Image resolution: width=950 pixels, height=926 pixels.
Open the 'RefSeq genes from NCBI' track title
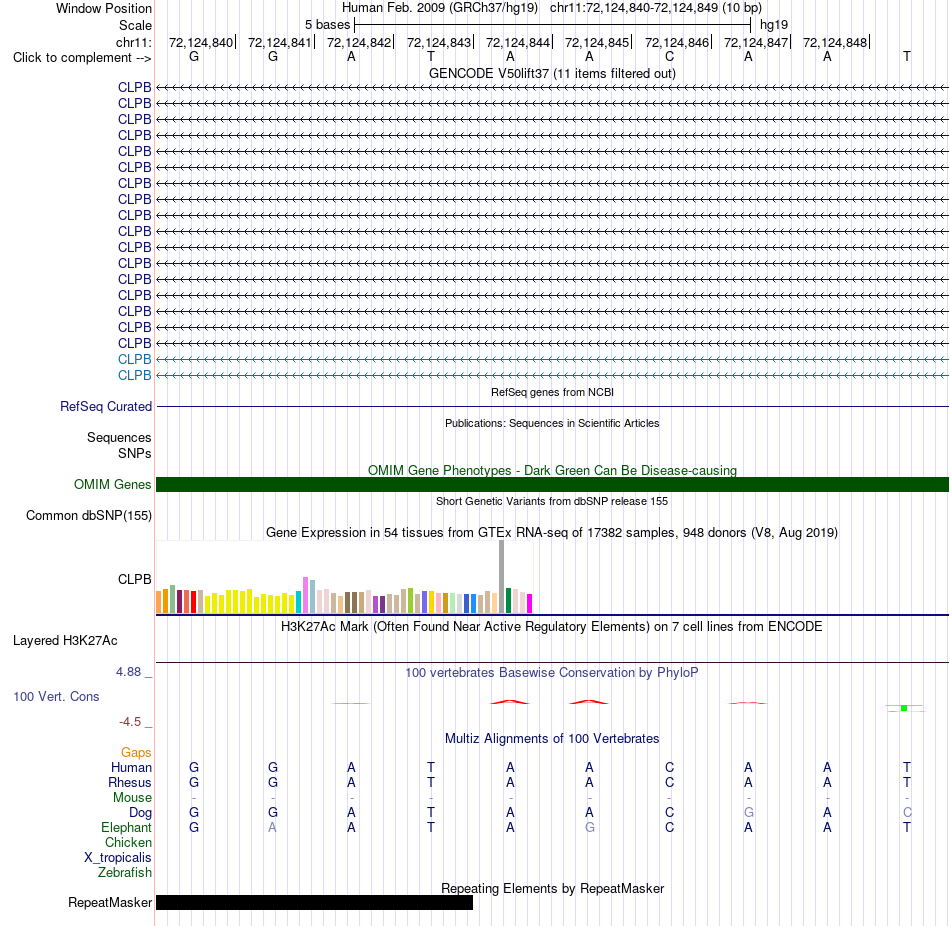pos(552,392)
